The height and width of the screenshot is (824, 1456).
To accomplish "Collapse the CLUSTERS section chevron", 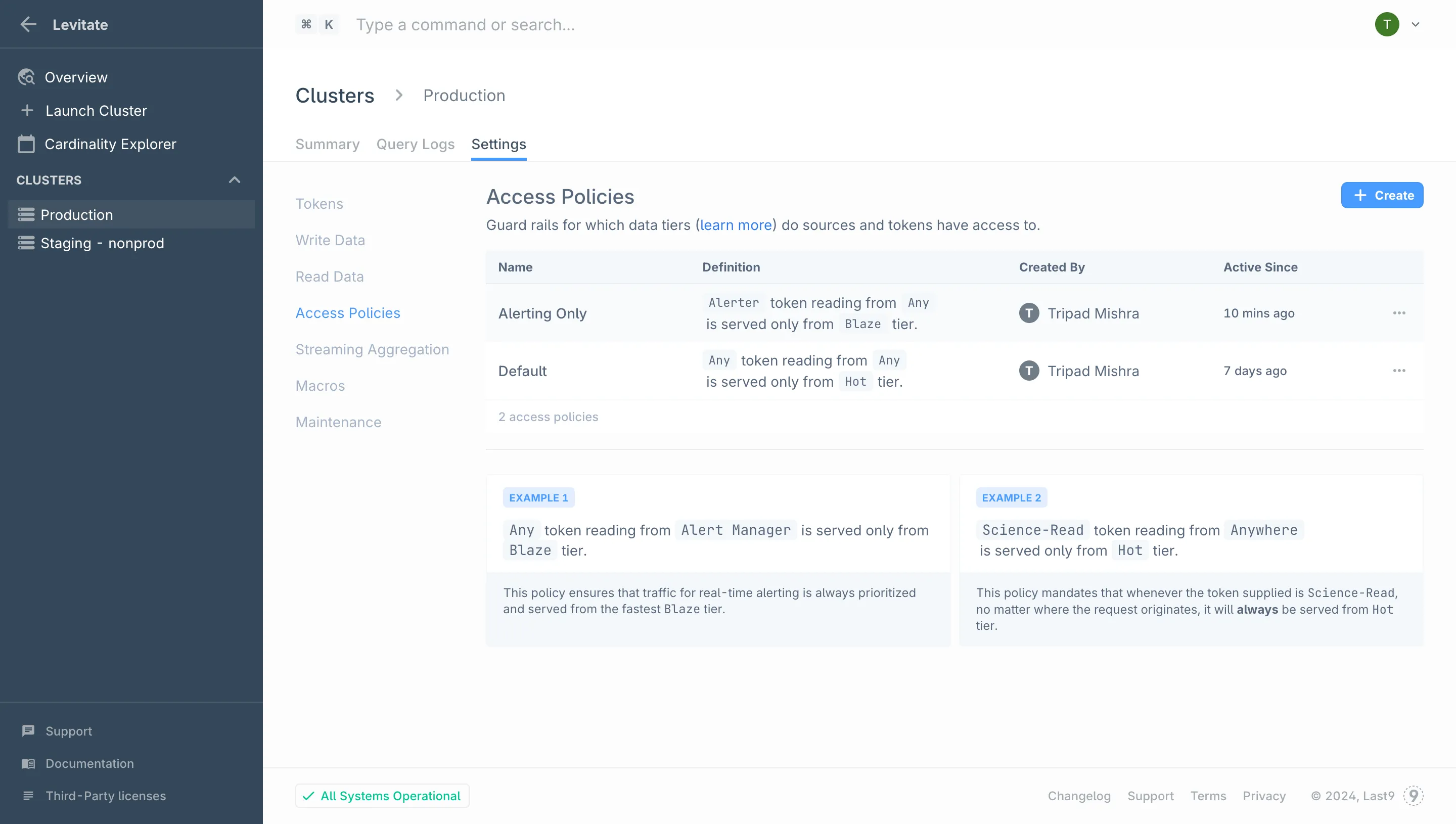I will pyautogui.click(x=234, y=180).
